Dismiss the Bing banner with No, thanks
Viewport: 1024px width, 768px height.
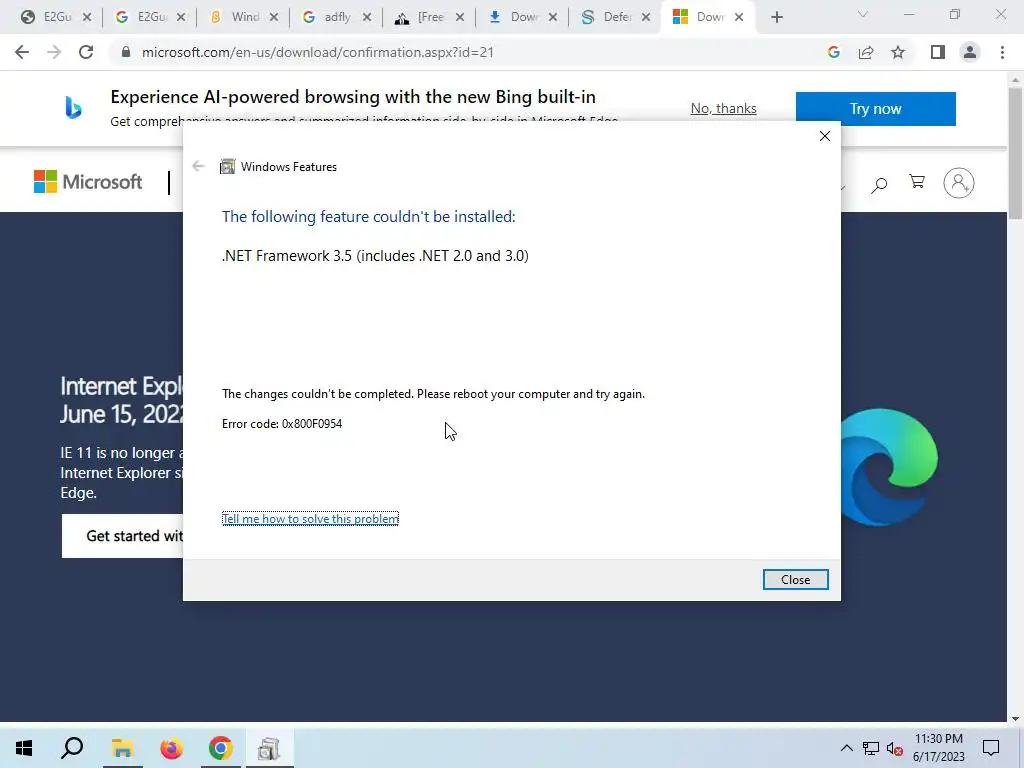coord(724,108)
